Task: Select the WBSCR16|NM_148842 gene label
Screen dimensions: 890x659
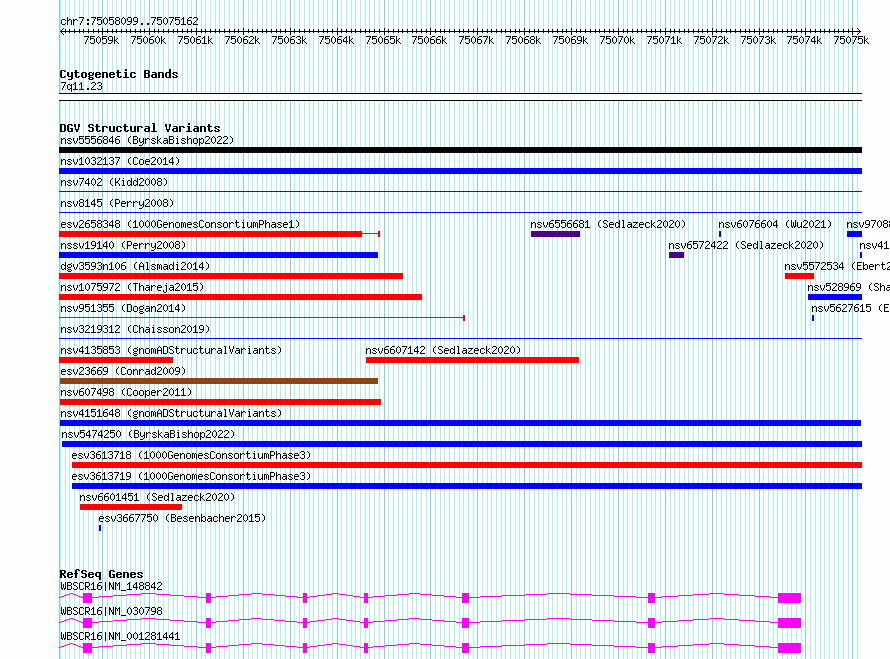Action: 111,586
